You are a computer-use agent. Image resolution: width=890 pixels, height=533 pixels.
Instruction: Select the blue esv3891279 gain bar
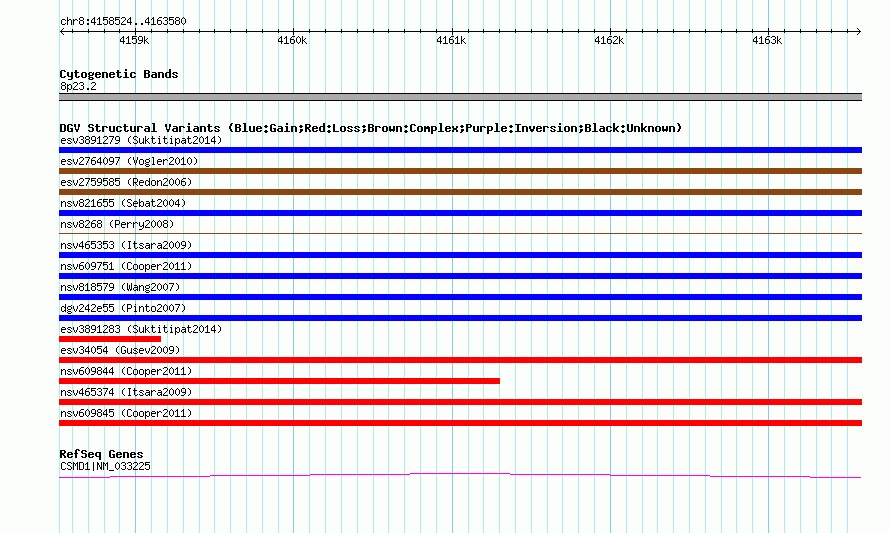tap(460, 150)
